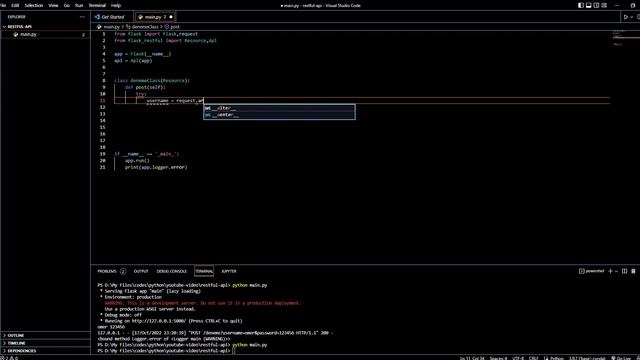Run the Python file with play icon

coord(625,17)
